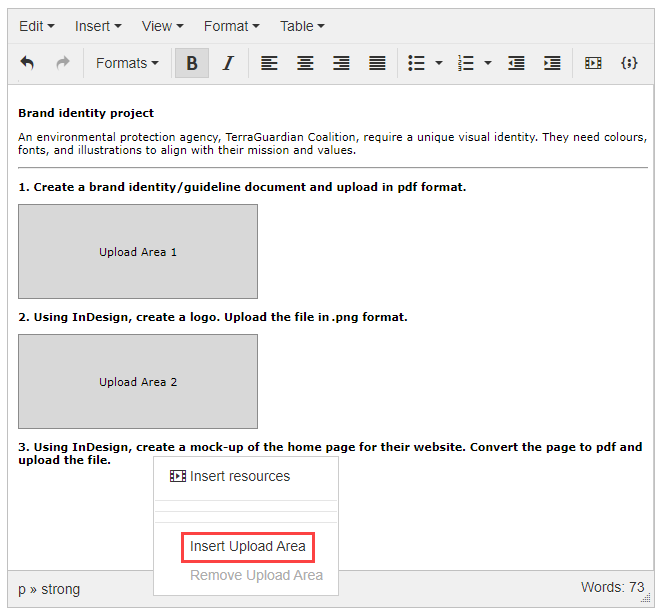Insert a bullet list
The image size is (660, 614).
(x=416, y=63)
